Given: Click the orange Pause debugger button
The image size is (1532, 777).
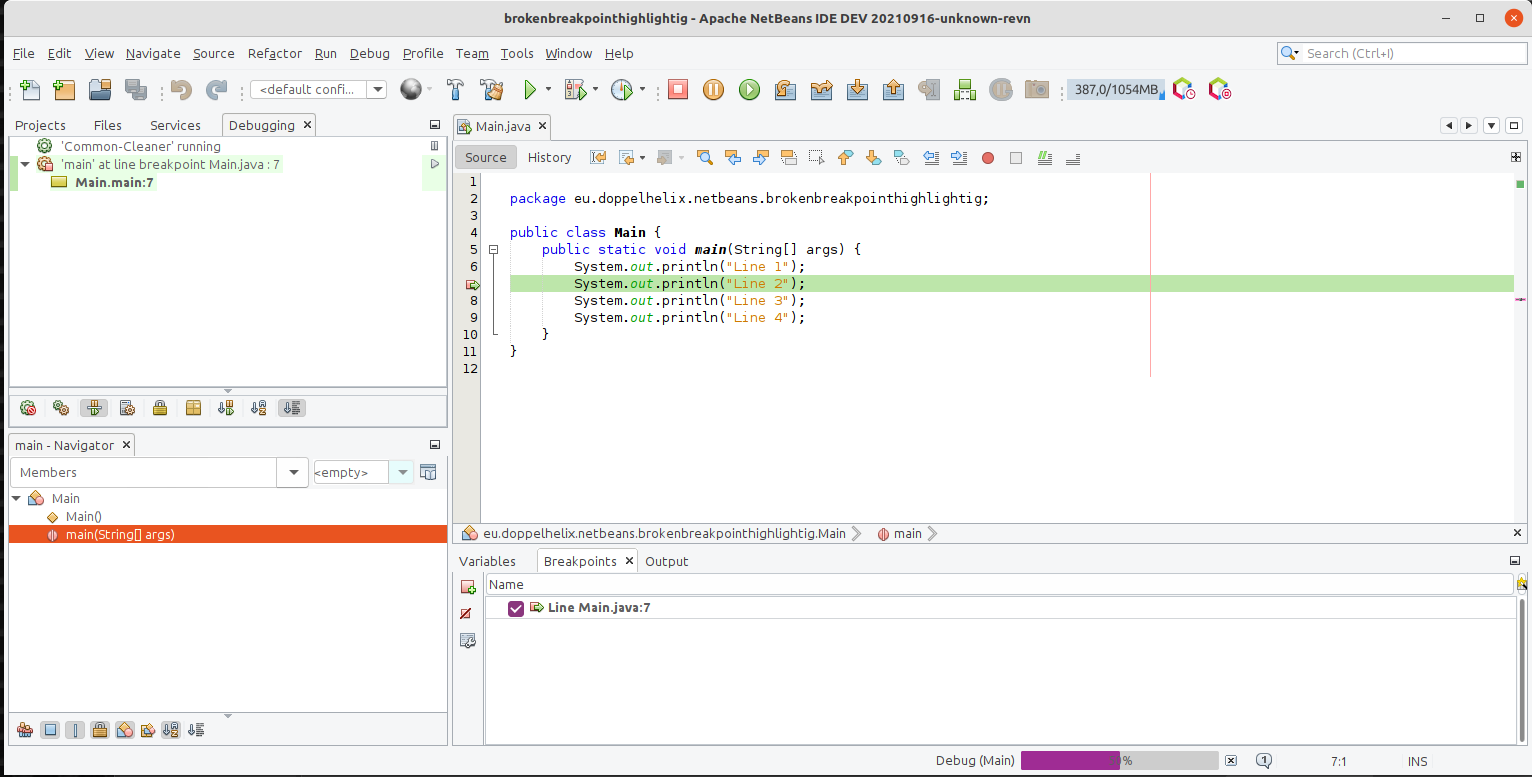Looking at the screenshot, I should pos(713,90).
